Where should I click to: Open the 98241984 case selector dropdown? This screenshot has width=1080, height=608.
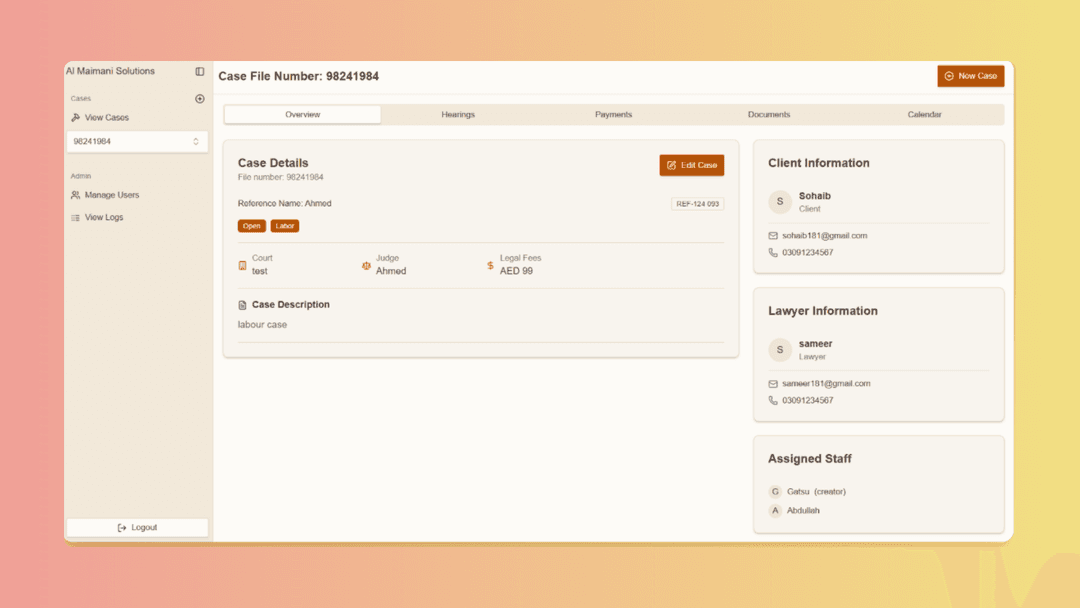[x=137, y=141]
